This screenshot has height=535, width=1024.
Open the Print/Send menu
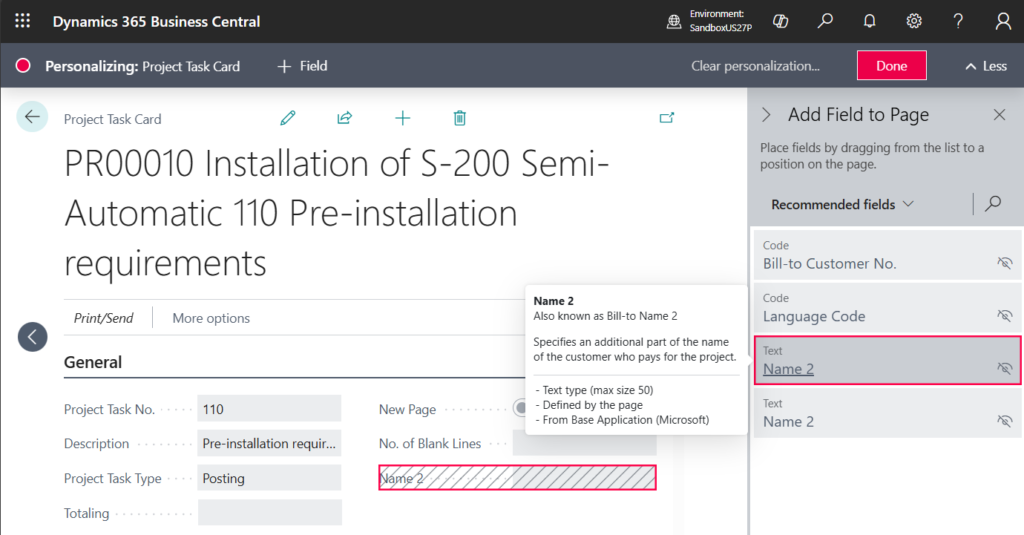point(103,318)
